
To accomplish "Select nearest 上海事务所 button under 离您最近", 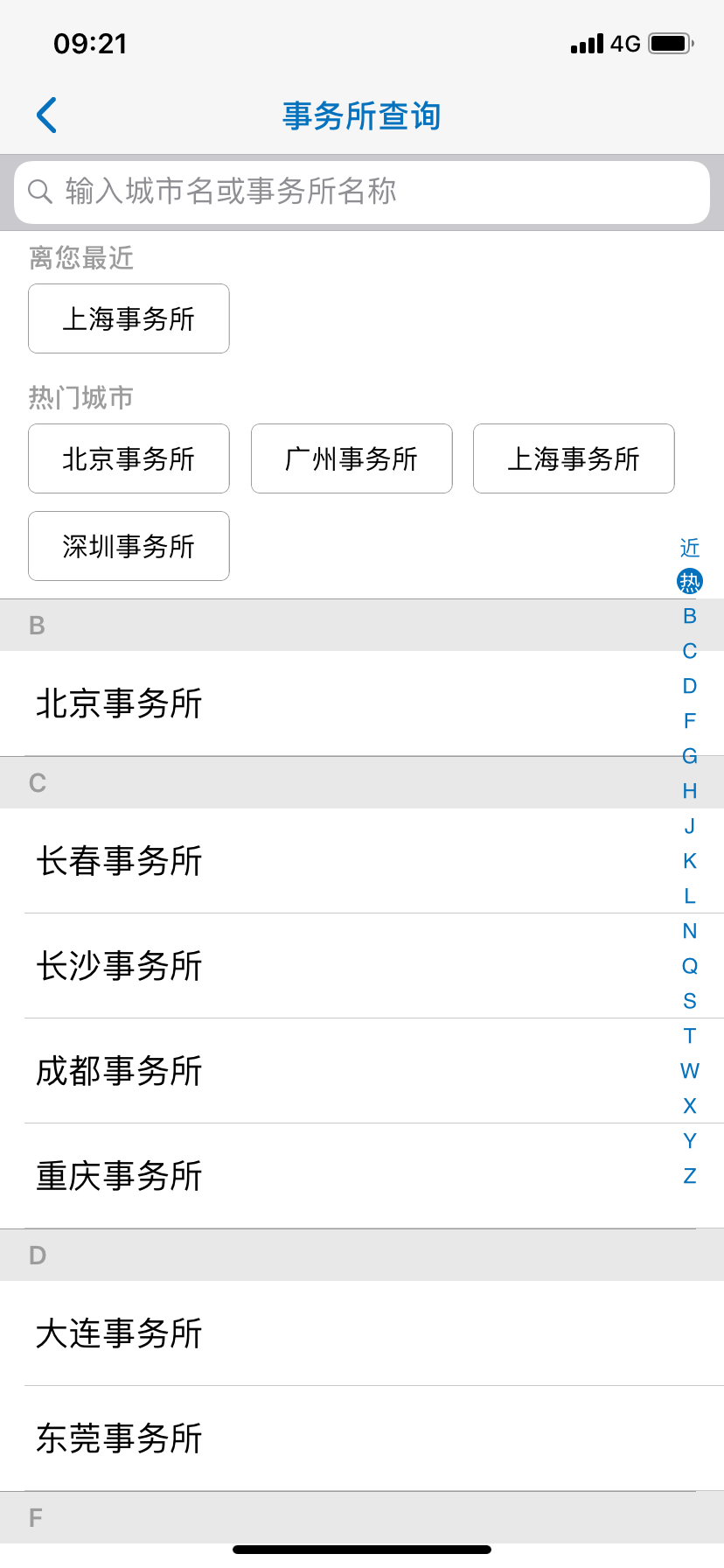I will 129,318.
